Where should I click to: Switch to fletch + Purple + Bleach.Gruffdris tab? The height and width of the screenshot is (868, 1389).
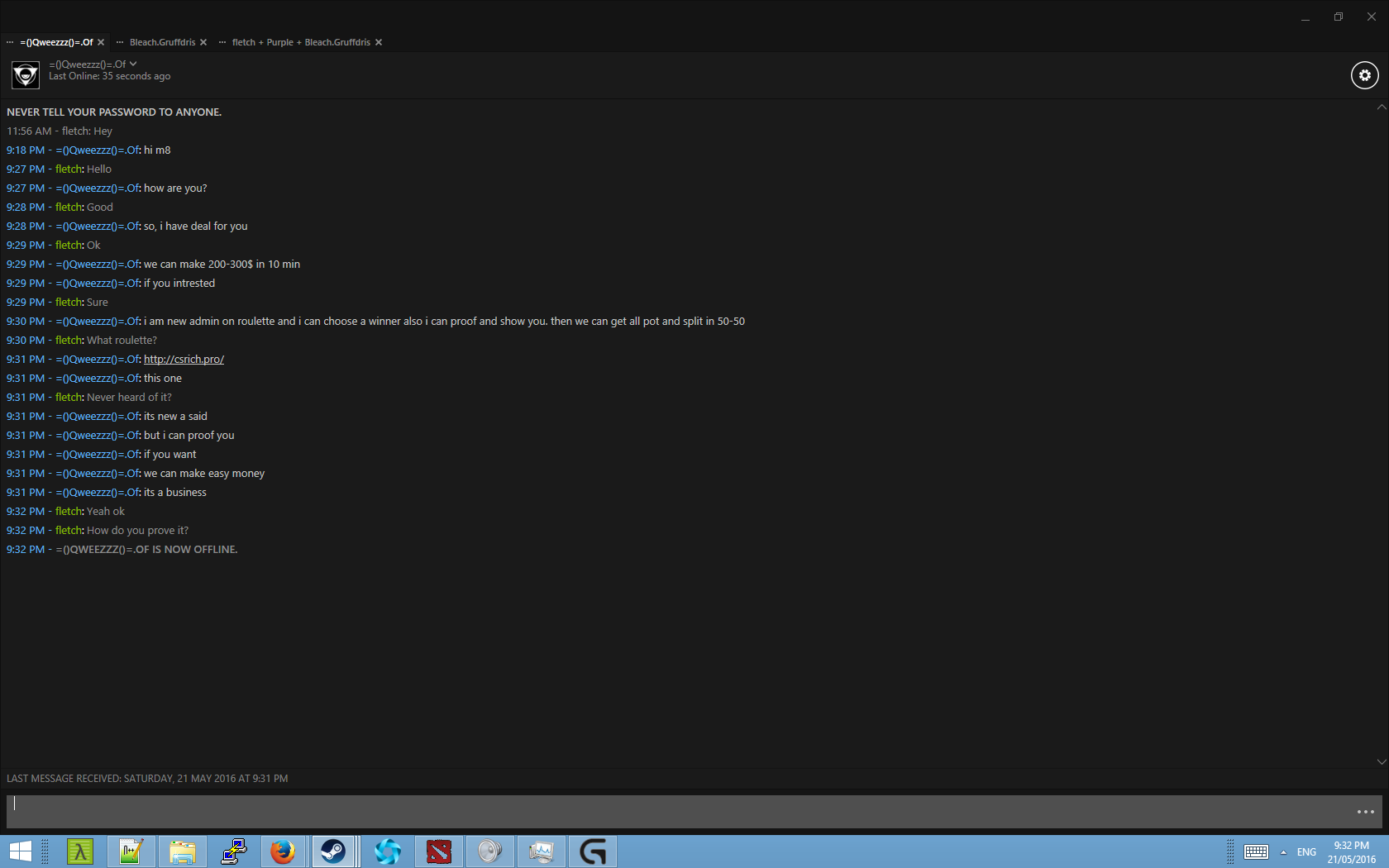pos(300,42)
